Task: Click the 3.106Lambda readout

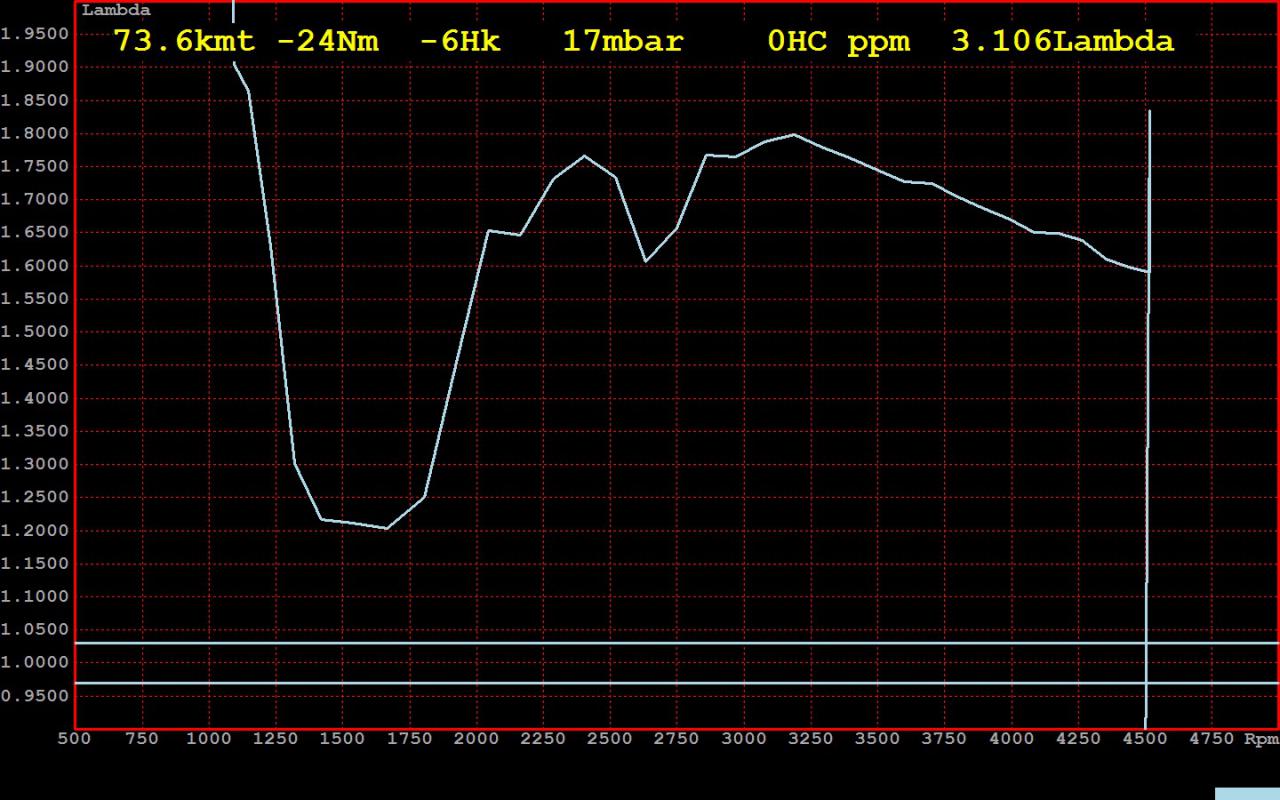Action: pos(1062,42)
